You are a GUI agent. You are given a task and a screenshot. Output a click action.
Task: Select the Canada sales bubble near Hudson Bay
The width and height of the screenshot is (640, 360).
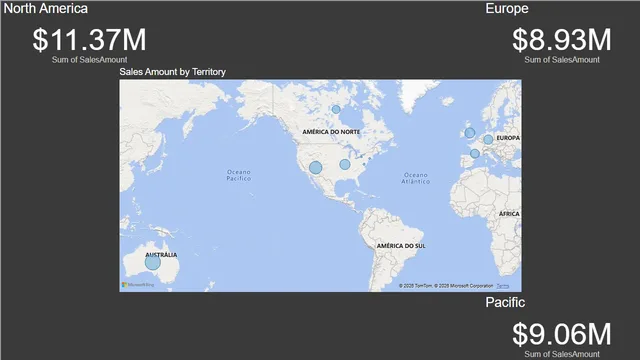pos(336,109)
